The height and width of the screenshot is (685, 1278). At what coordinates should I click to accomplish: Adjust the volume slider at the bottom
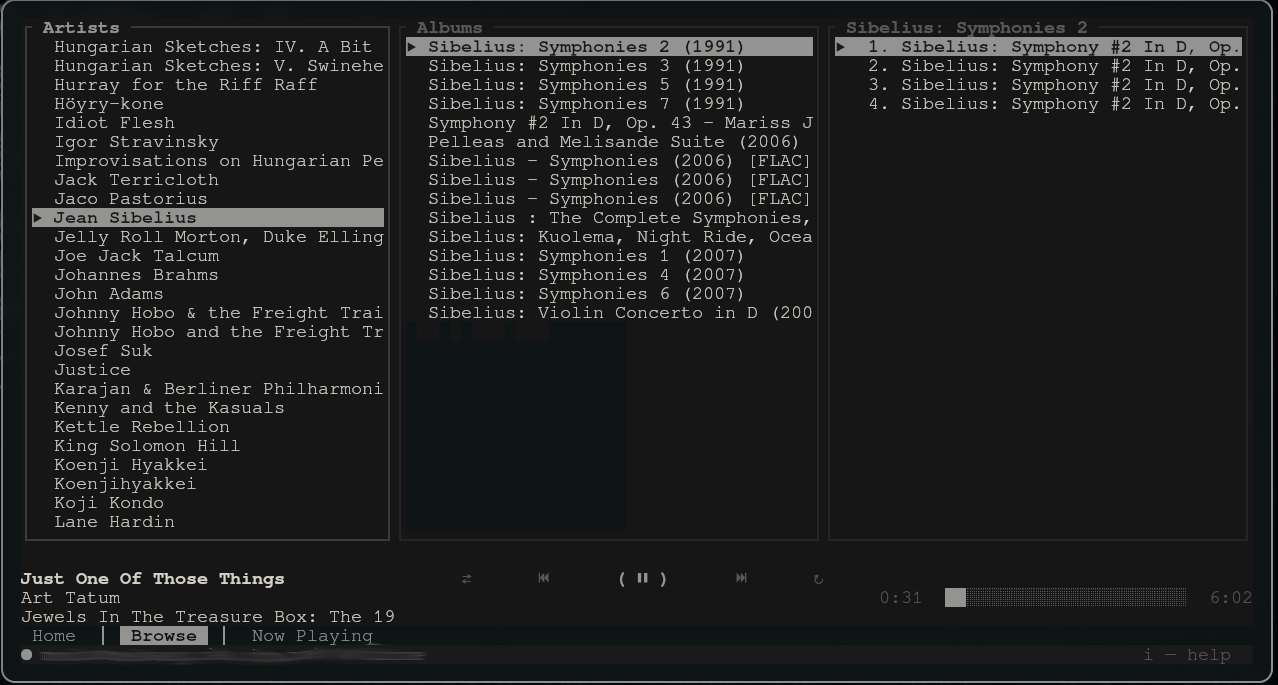tap(224, 656)
